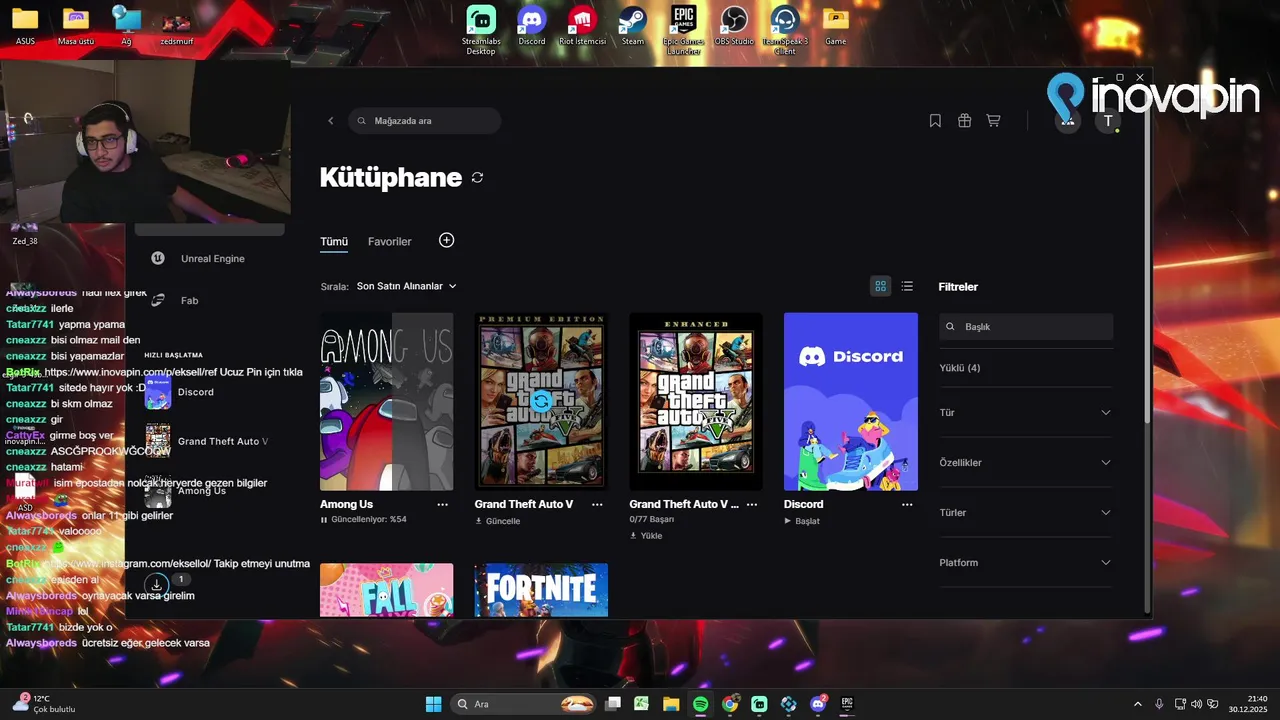Open the Fall Guys cover
The width and height of the screenshot is (1280, 720).
[386, 590]
